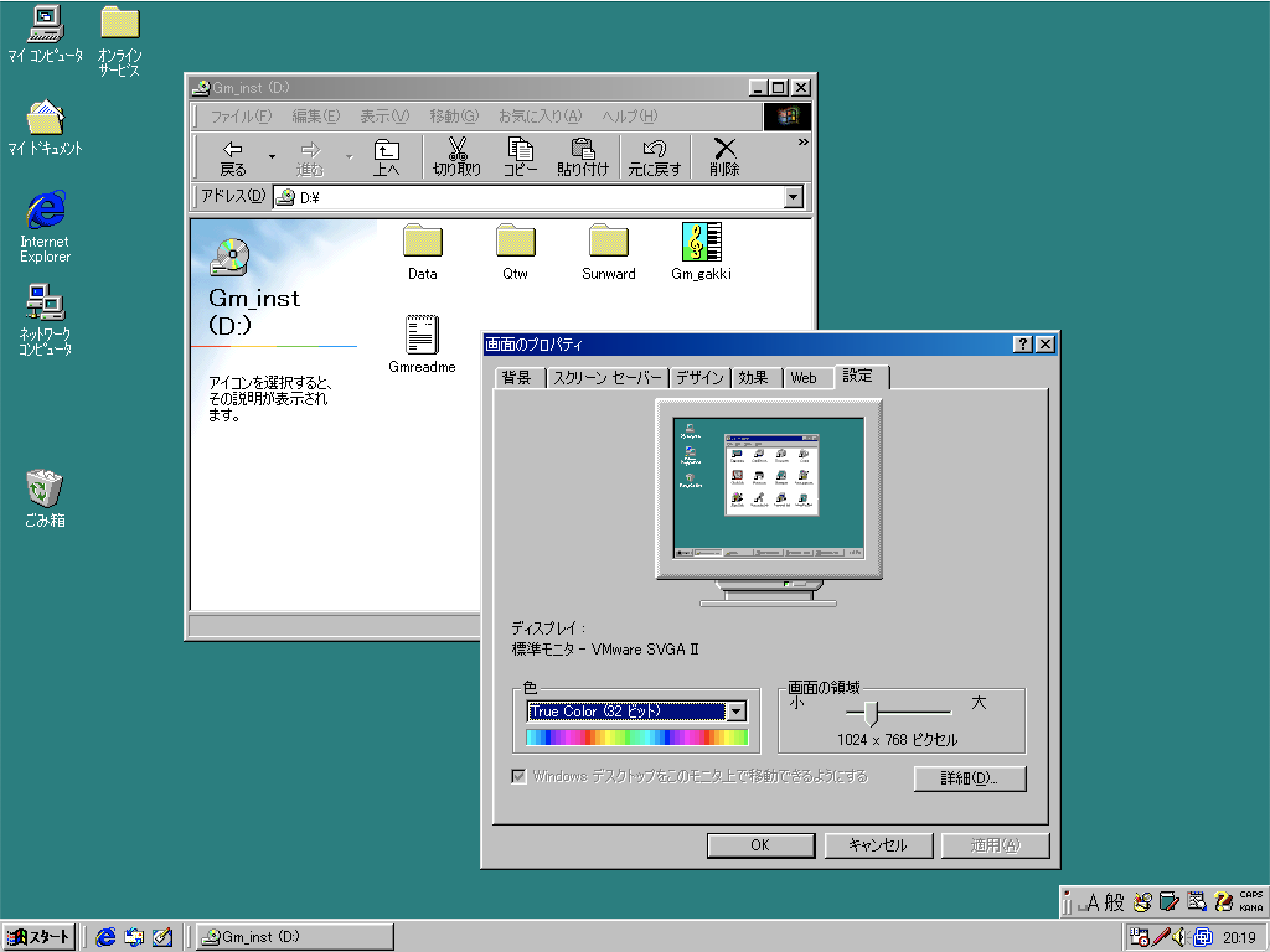
Task: Select the ネットワーク コンピュータ desktop icon
Action: [x=45, y=320]
